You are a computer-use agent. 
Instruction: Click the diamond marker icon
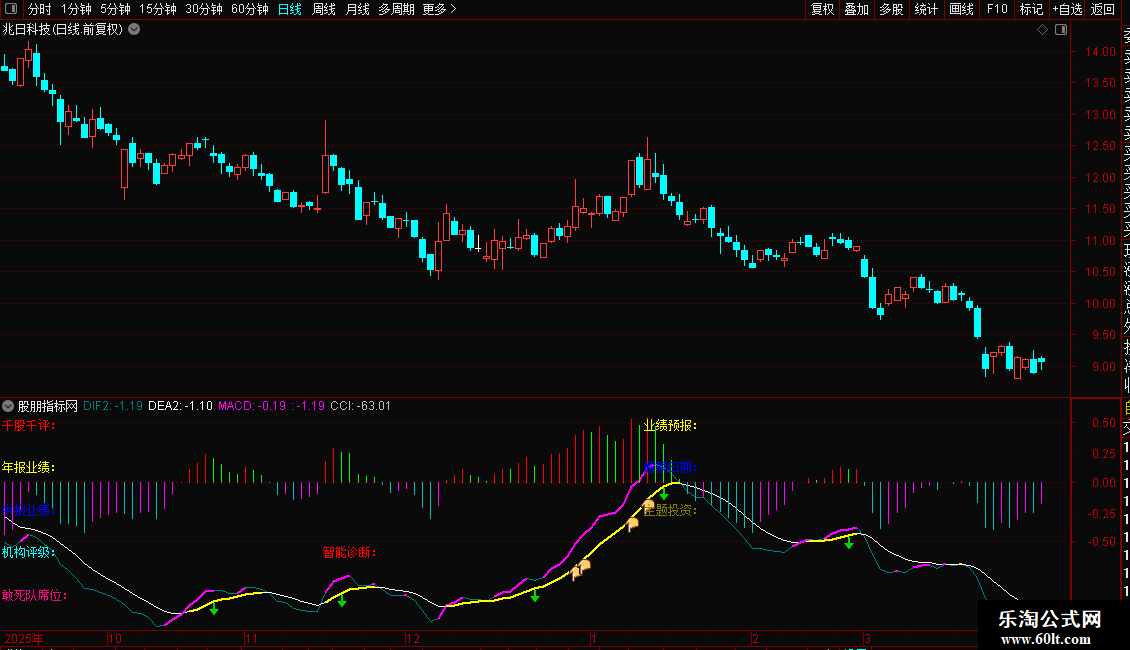(1042, 30)
